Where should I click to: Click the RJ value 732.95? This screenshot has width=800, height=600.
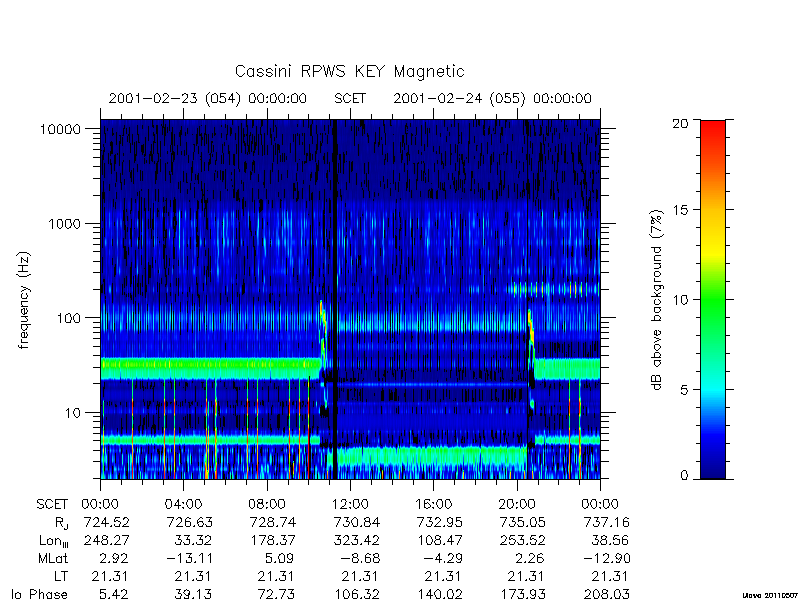click(440, 523)
